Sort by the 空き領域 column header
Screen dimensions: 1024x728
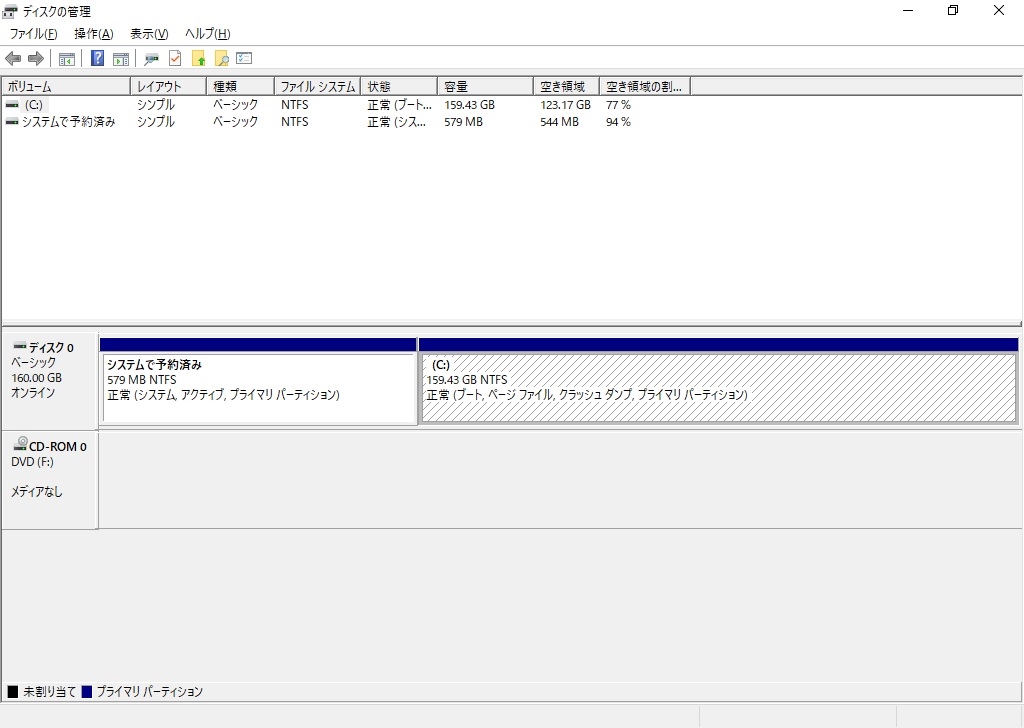coord(566,86)
